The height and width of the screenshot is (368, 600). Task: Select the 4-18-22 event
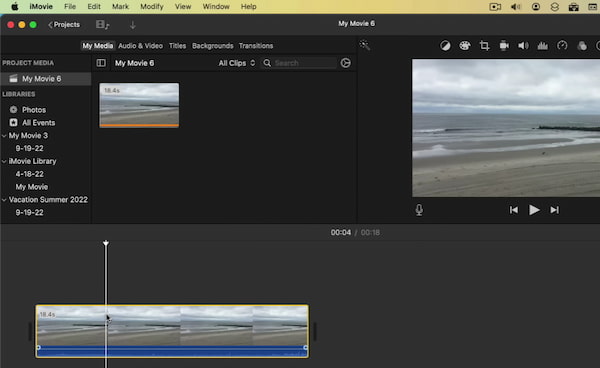click(x=29, y=174)
